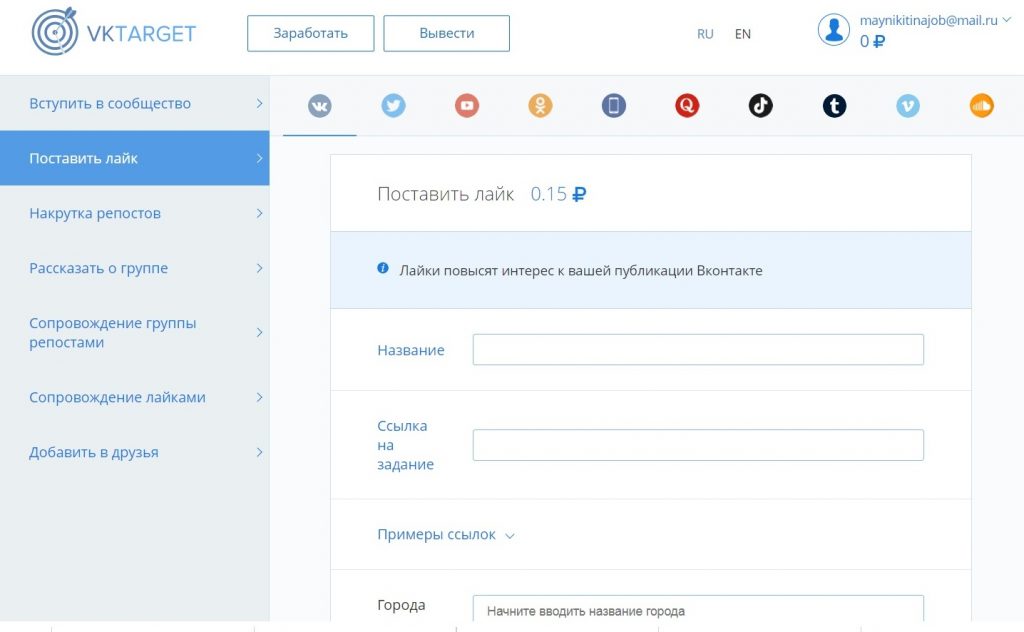
Task: Select Поставить лайк menu item
Action: (x=135, y=158)
